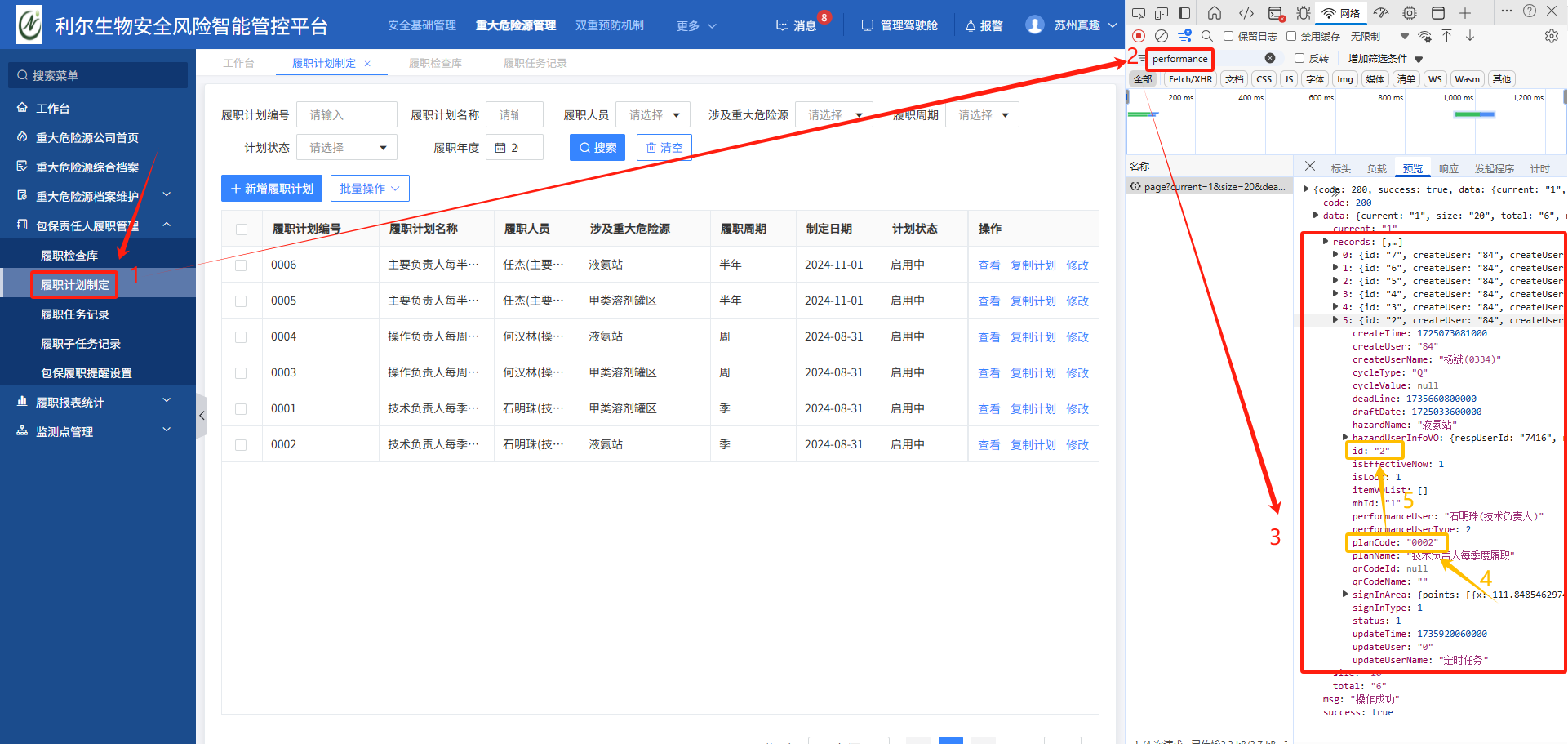The width and height of the screenshot is (1568, 744).
Task: Switch to 响应 response tab
Action: click(x=1448, y=168)
